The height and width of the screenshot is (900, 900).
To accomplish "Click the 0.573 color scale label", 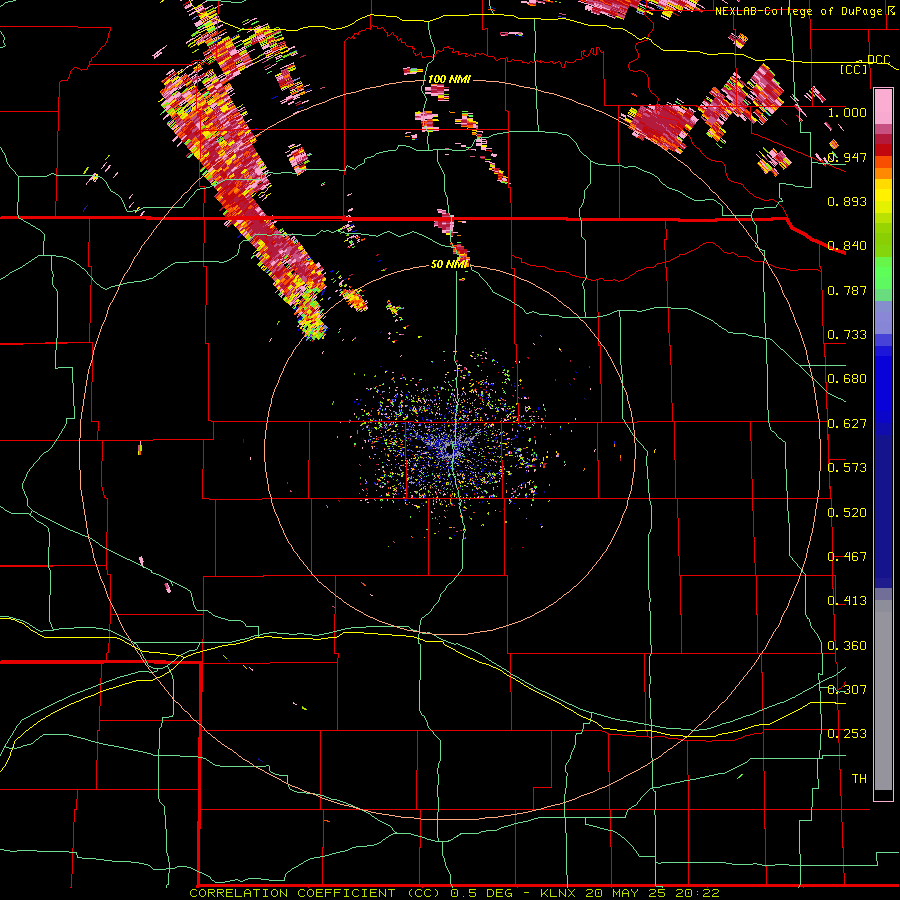I will pyautogui.click(x=847, y=468).
